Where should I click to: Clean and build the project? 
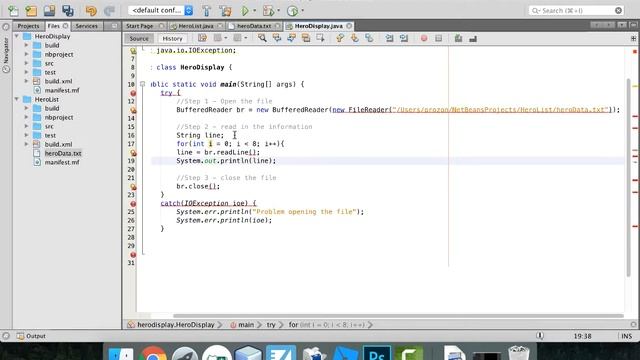225,11
